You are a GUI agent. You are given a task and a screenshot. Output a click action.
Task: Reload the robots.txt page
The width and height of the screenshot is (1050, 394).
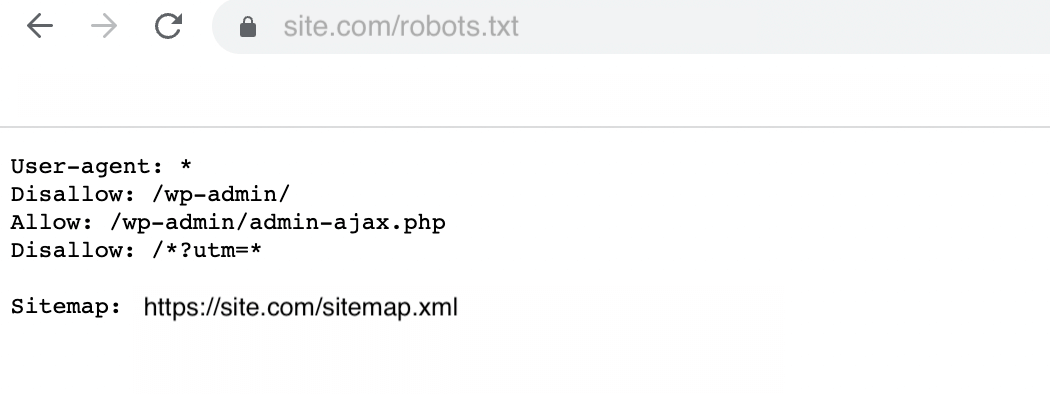pyautogui.click(x=168, y=26)
